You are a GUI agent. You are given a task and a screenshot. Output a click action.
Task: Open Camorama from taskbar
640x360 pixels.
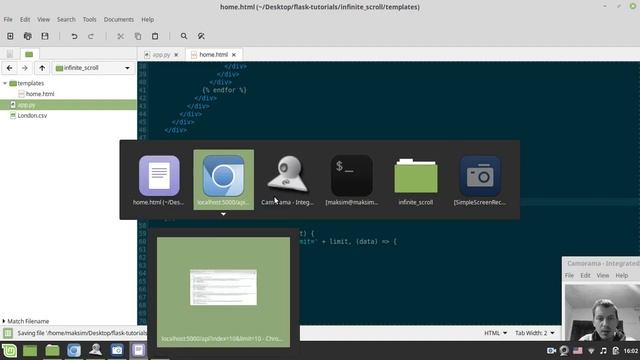pos(96,351)
